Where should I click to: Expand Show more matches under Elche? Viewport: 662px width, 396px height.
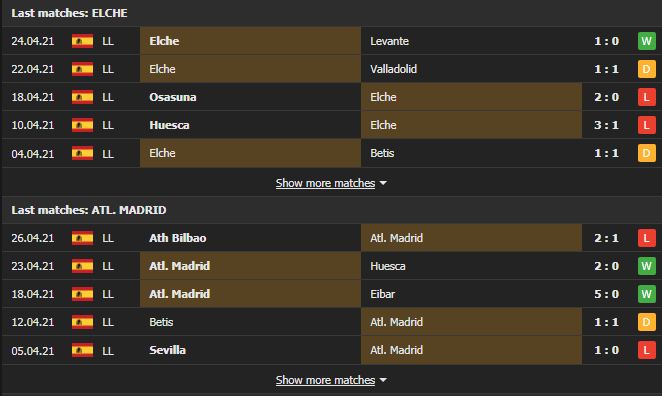[x=326, y=183]
